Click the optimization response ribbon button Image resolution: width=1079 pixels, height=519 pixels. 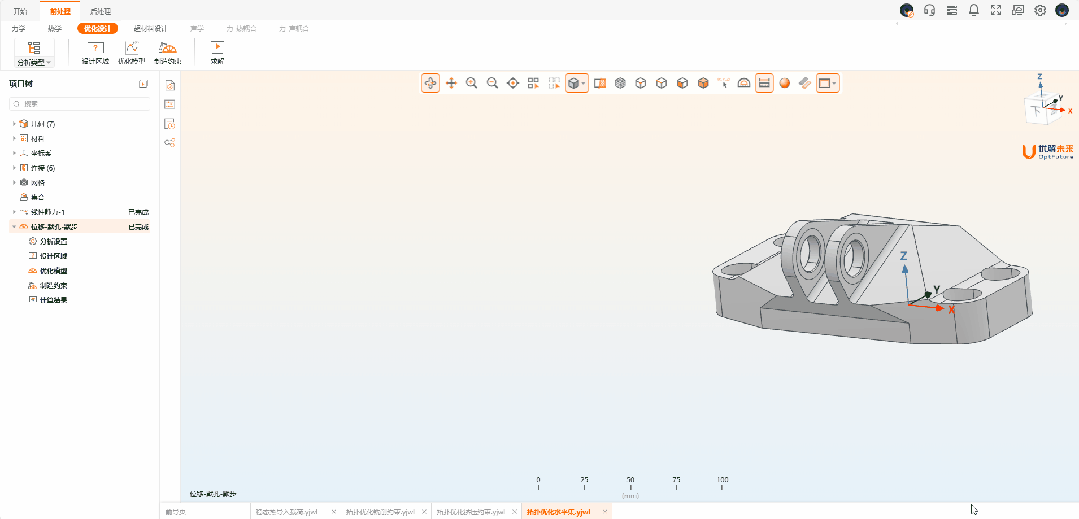131,53
